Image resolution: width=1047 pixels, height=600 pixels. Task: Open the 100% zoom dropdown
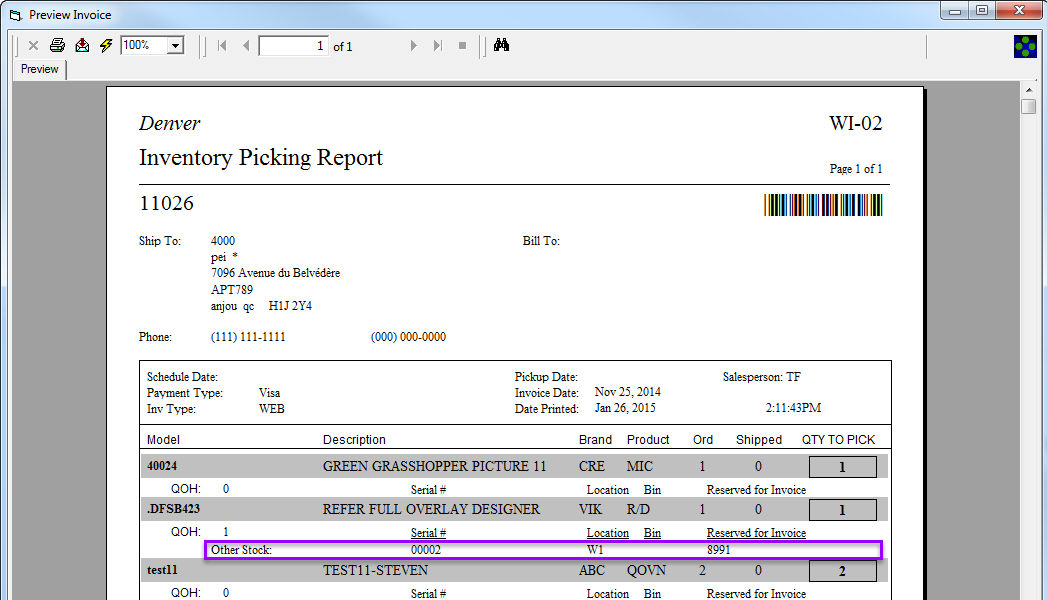pyautogui.click(x=176, y=45)
